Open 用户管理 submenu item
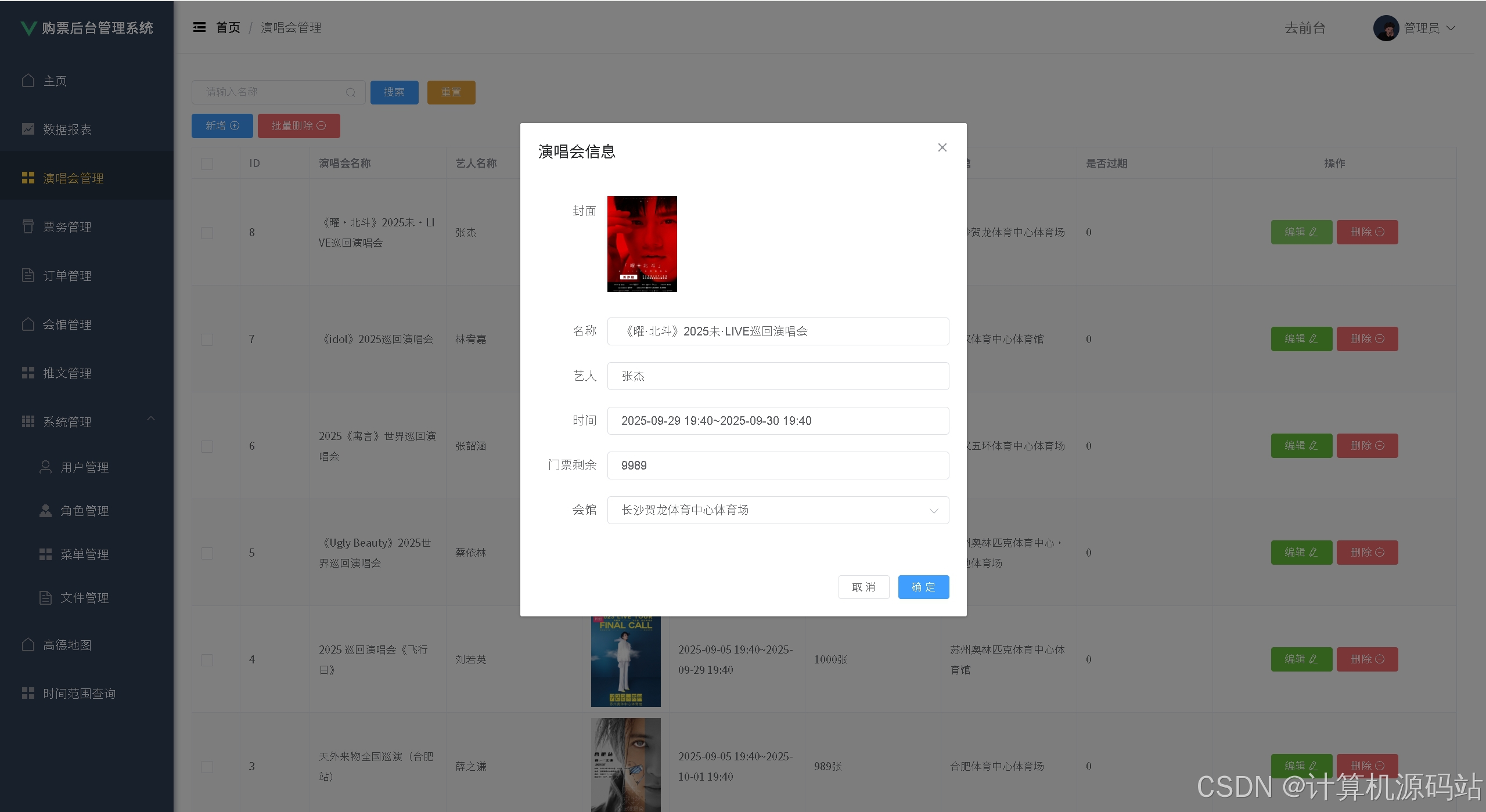The width and height of the screenshot is (1486, 812). 87,467
